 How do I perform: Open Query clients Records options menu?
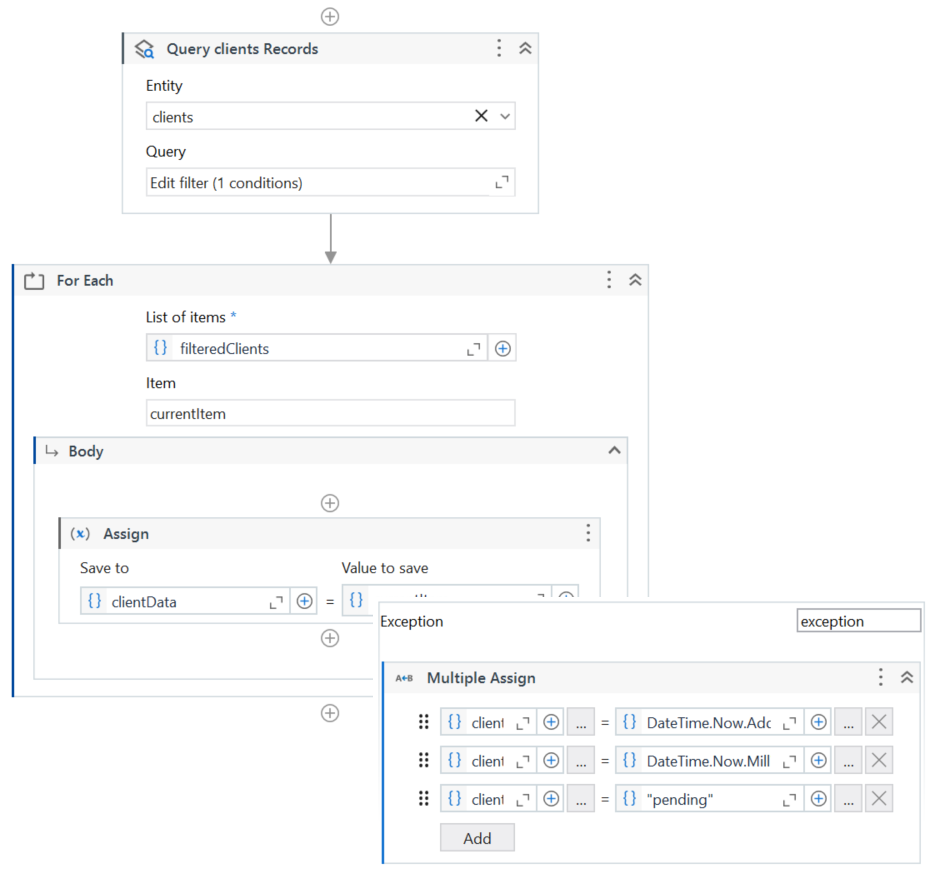499,49
